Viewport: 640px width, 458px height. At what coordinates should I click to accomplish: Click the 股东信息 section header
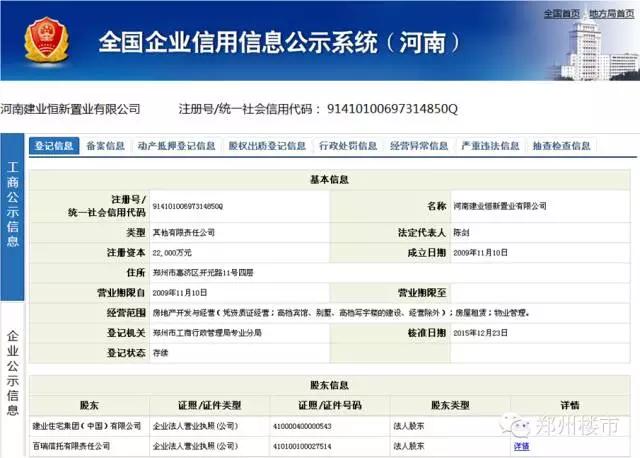pyautogui.click(x=329, y=385)
